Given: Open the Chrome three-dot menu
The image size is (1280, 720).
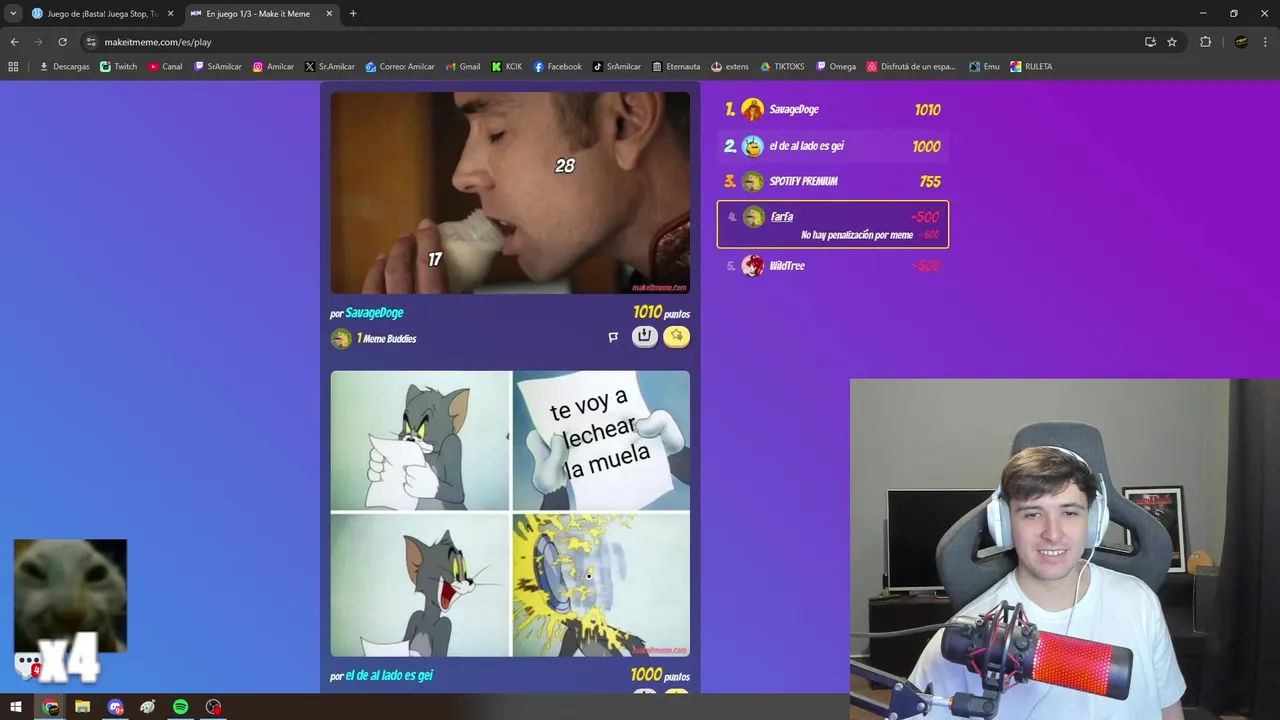Looking at the screenshot, I should point(1266,42).
